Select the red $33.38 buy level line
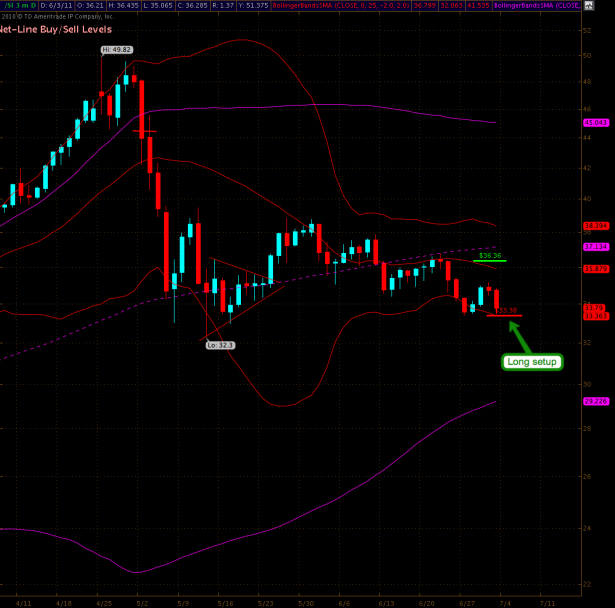The image size is (615, 608). pyautogui.click(x=504, y=315)
